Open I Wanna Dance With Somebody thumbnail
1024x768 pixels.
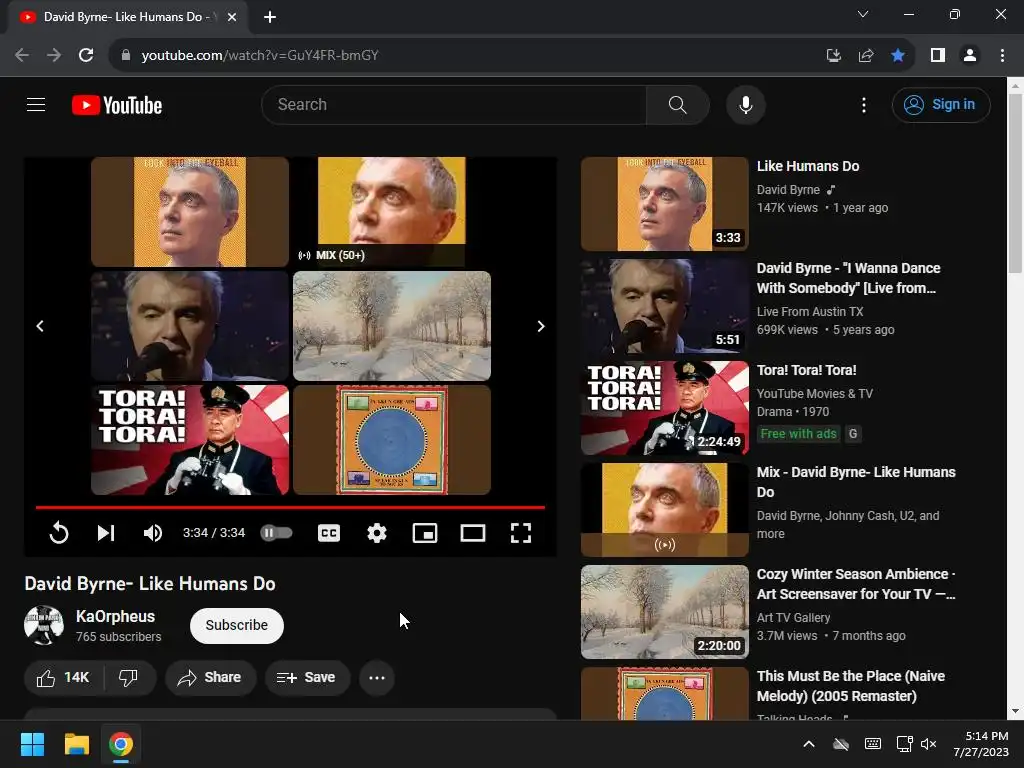[665, 306]
